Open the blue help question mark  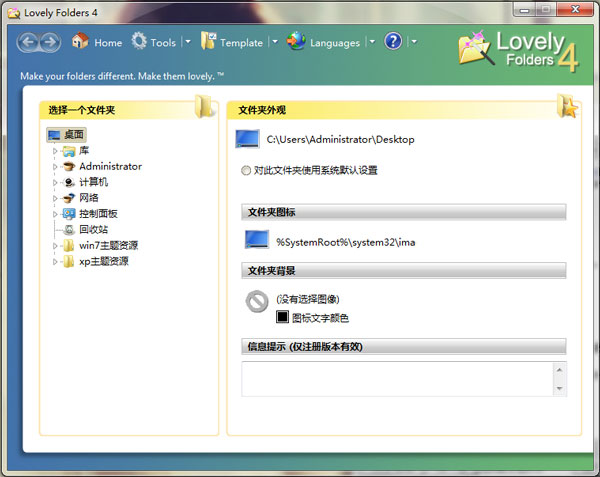393,41
